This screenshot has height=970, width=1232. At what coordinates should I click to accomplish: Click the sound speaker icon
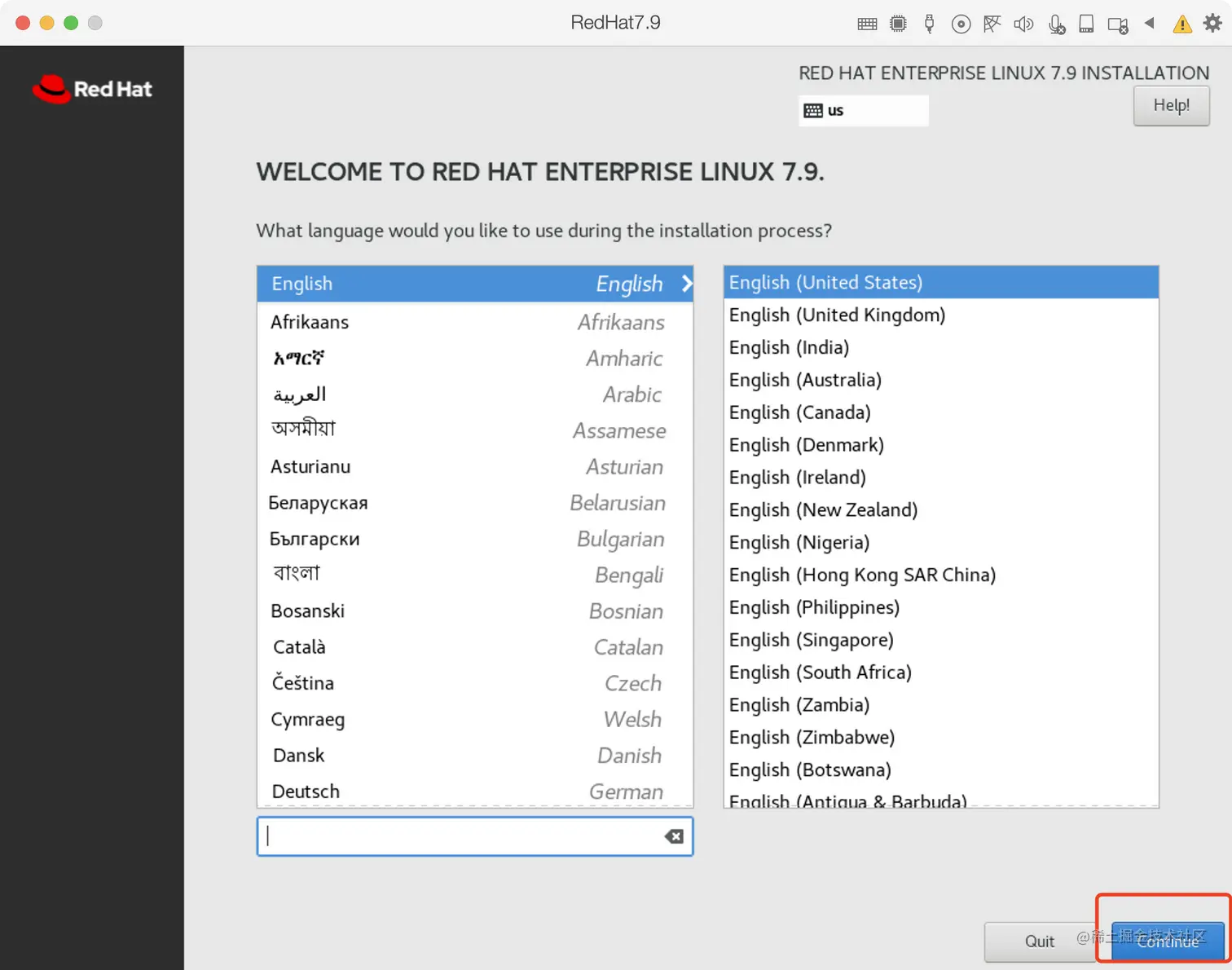click(1023, 24)
